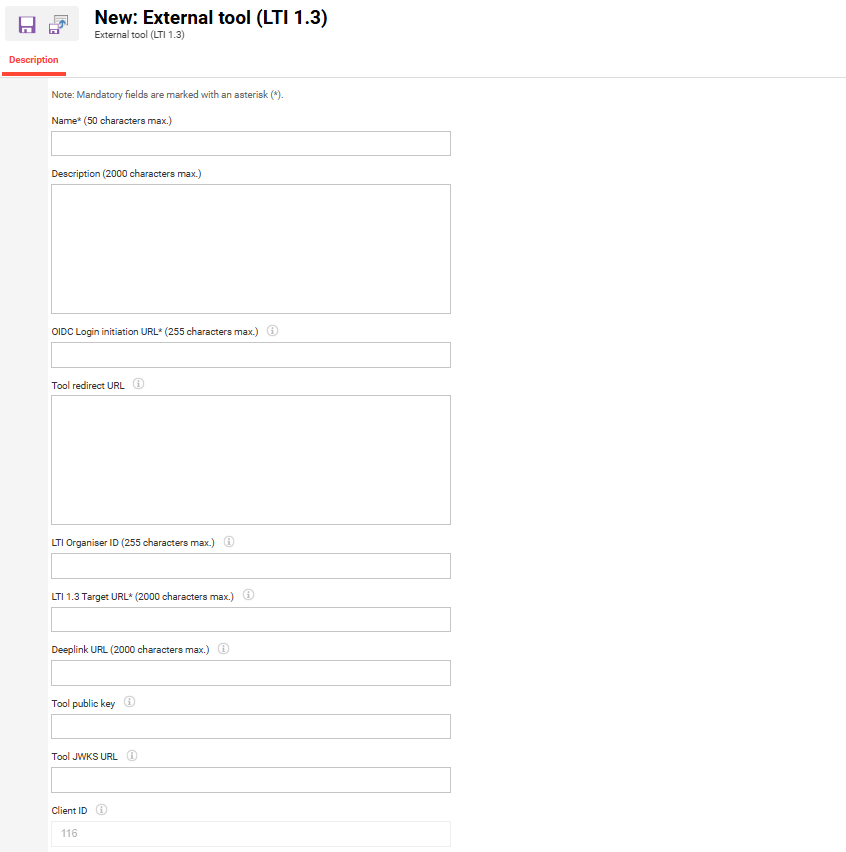The width and height of the screenshot is (846, 852).
Task: Select the Deeplink URL input field
Action: (250, 672)
